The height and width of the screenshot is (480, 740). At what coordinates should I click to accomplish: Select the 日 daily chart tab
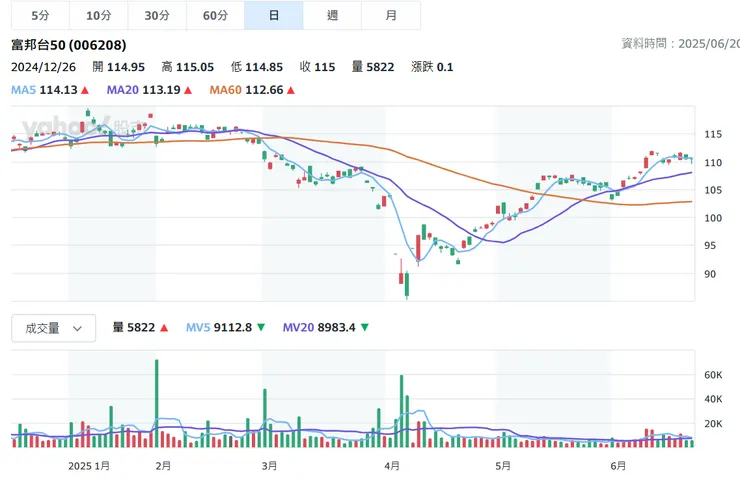[273, 15]
